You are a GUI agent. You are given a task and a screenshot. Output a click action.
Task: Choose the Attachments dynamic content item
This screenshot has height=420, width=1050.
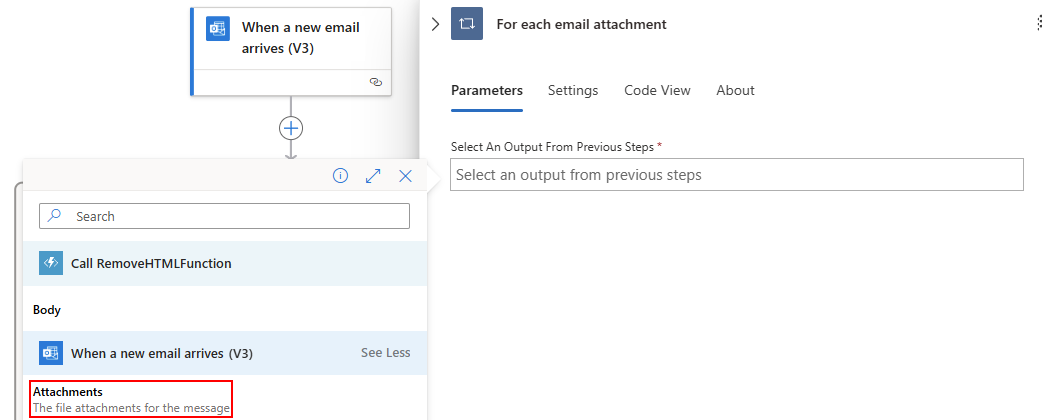click(132, 399)
